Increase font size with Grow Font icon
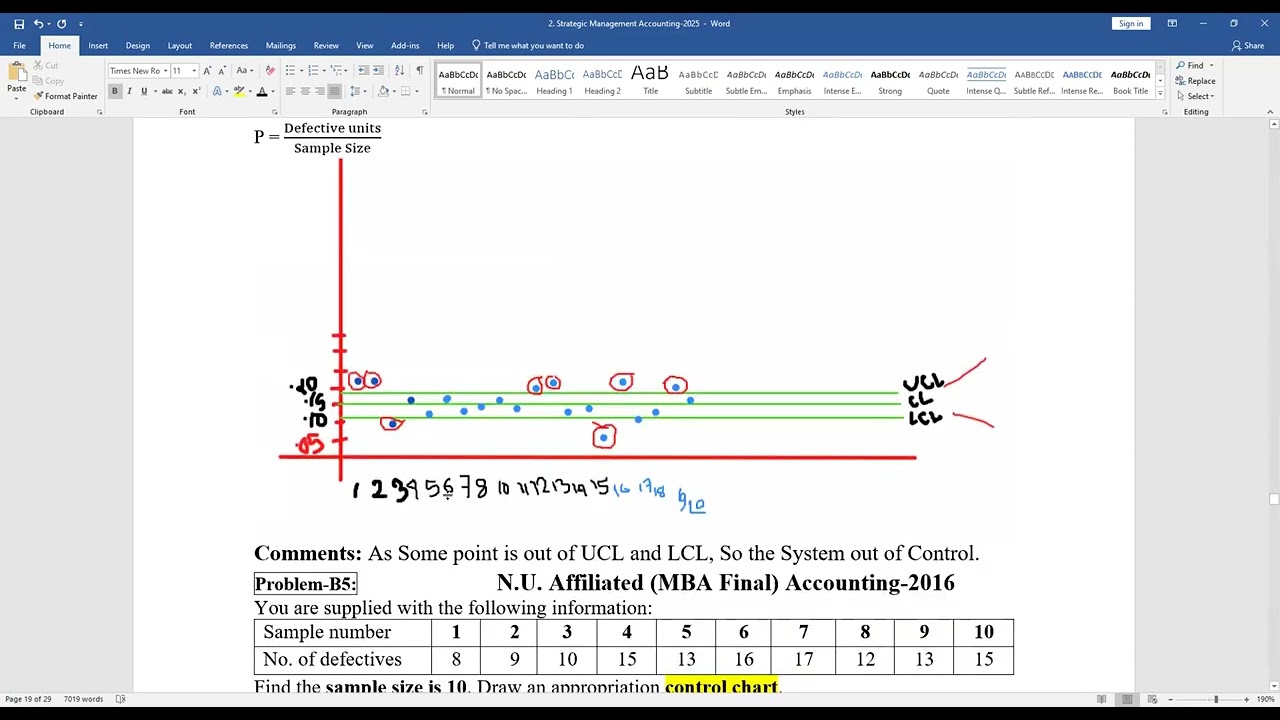This screenshot has height=720, width=1280. coord(208,71)
